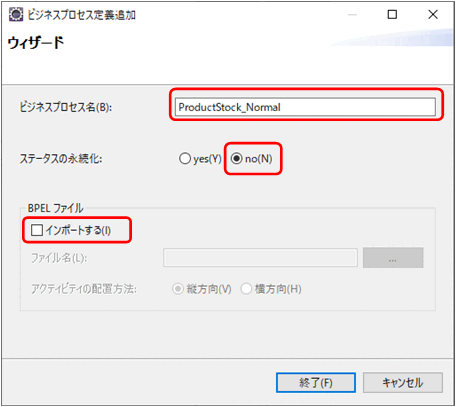Viewport: 456px width, 407px height.
Task: Choose 横方向(H) activity layout radio
Action: pyautogui.click(x=271, y=289)
